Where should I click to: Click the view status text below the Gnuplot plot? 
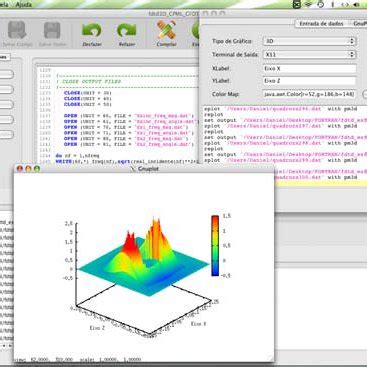(77, 360)
